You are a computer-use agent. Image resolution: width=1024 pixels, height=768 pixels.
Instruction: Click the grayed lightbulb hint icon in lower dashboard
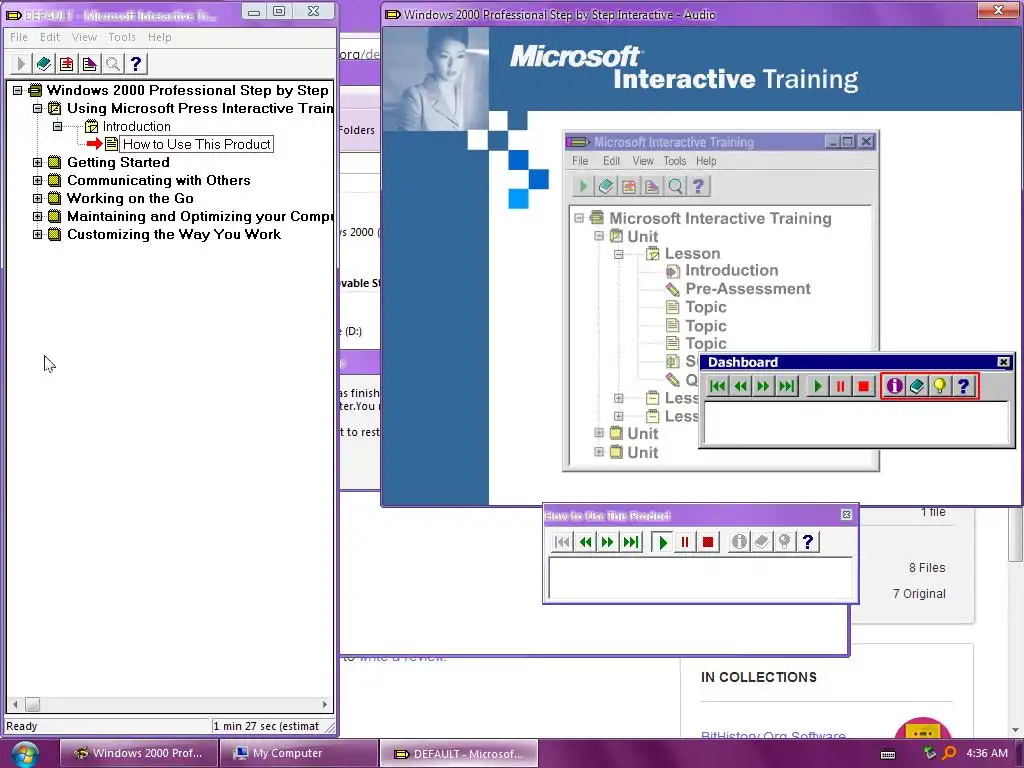[x=784, y=542]
